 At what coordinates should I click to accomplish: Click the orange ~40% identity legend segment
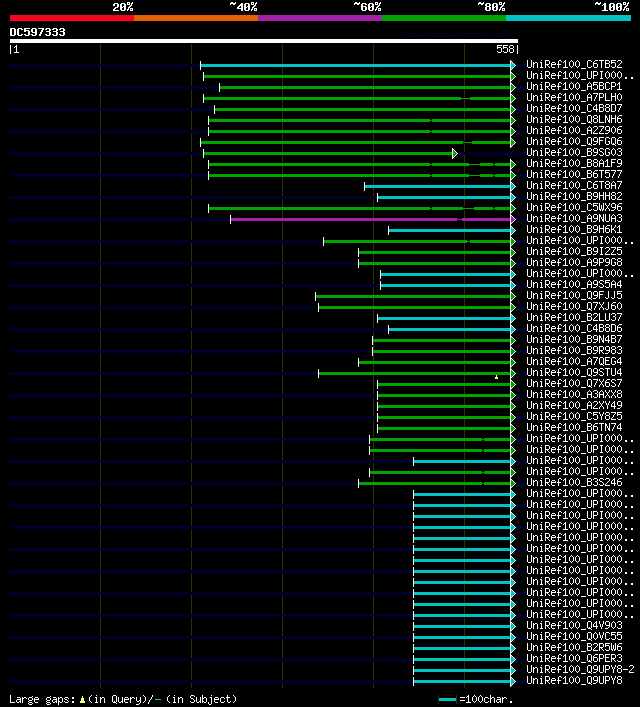click(196, 18)
